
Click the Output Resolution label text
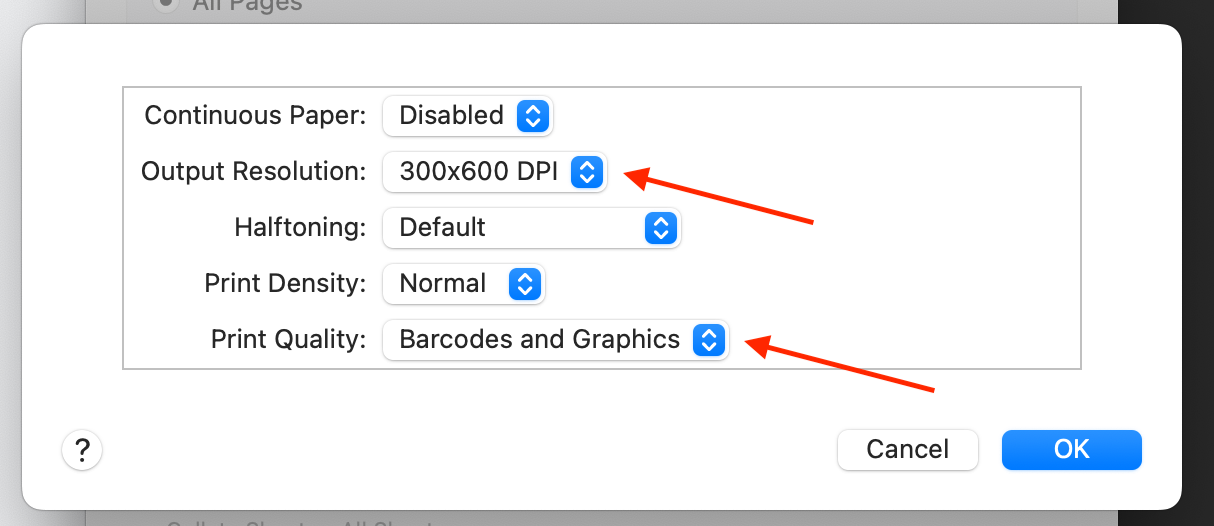[254, 172]
